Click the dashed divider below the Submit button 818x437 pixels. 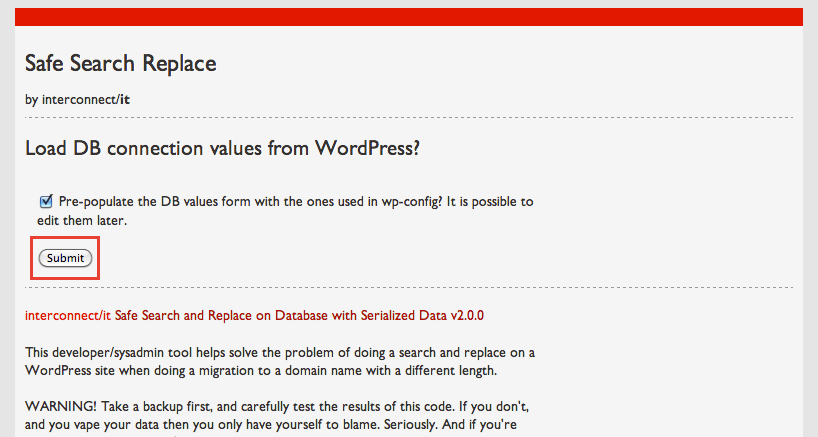[408, 287]
